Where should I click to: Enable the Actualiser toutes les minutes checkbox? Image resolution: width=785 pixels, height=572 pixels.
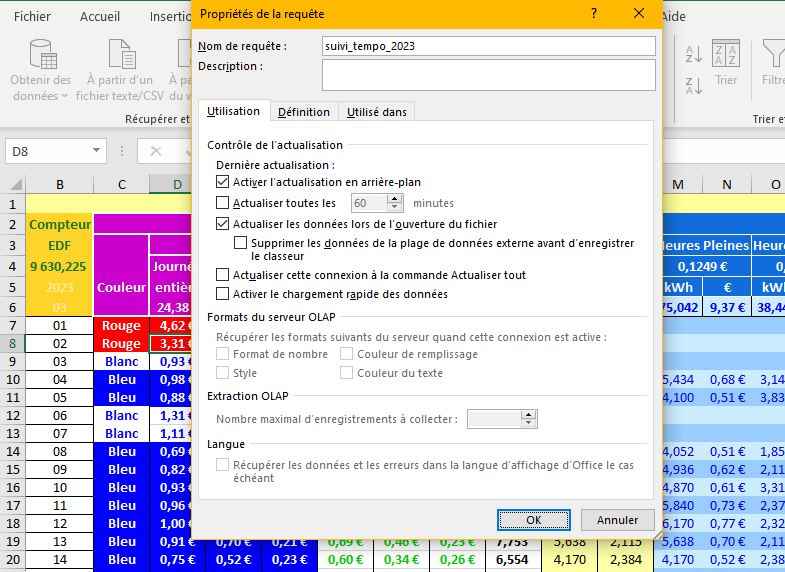coord(223,203)
